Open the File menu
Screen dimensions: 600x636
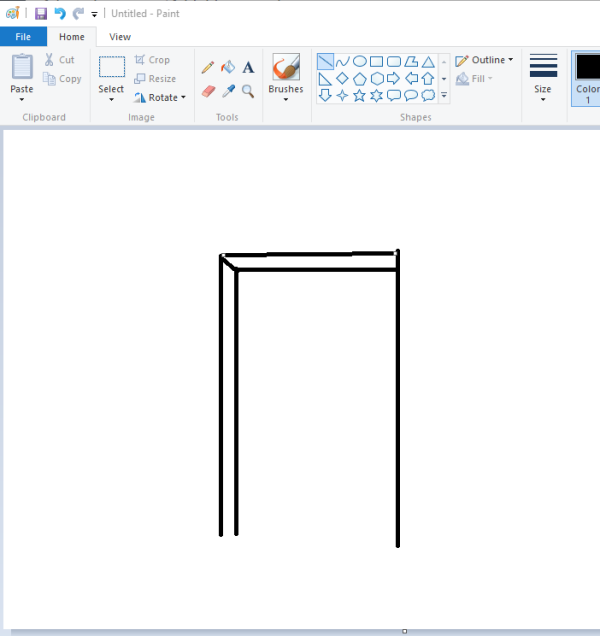23,37
